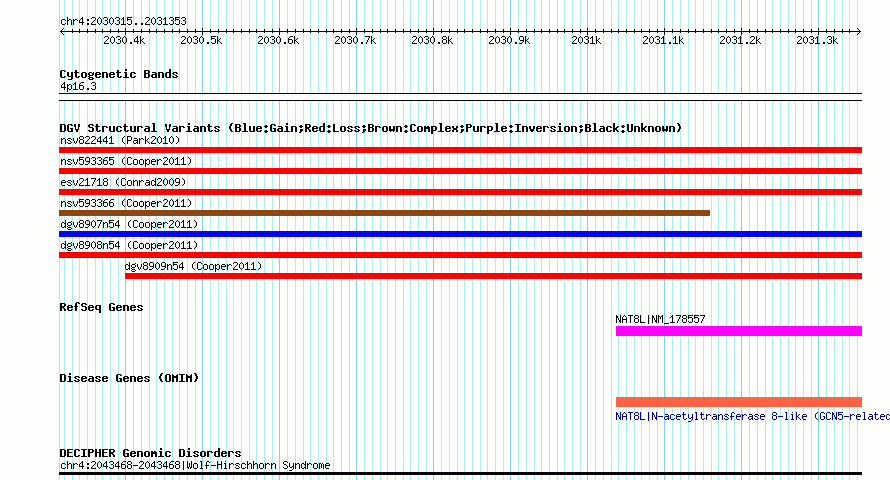The height and width of the screenshot is (480, 890).
Task: Click the 2031.3k ruler tick
Action: click(817, 40)
